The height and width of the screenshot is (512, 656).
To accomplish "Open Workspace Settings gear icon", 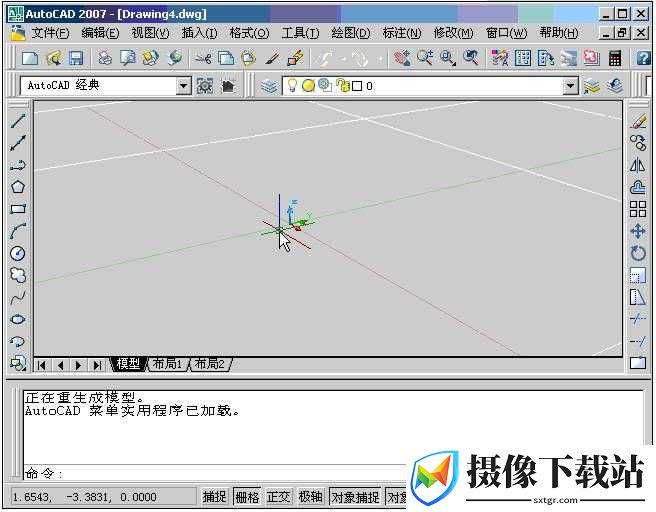I will [x=205, y=86].
